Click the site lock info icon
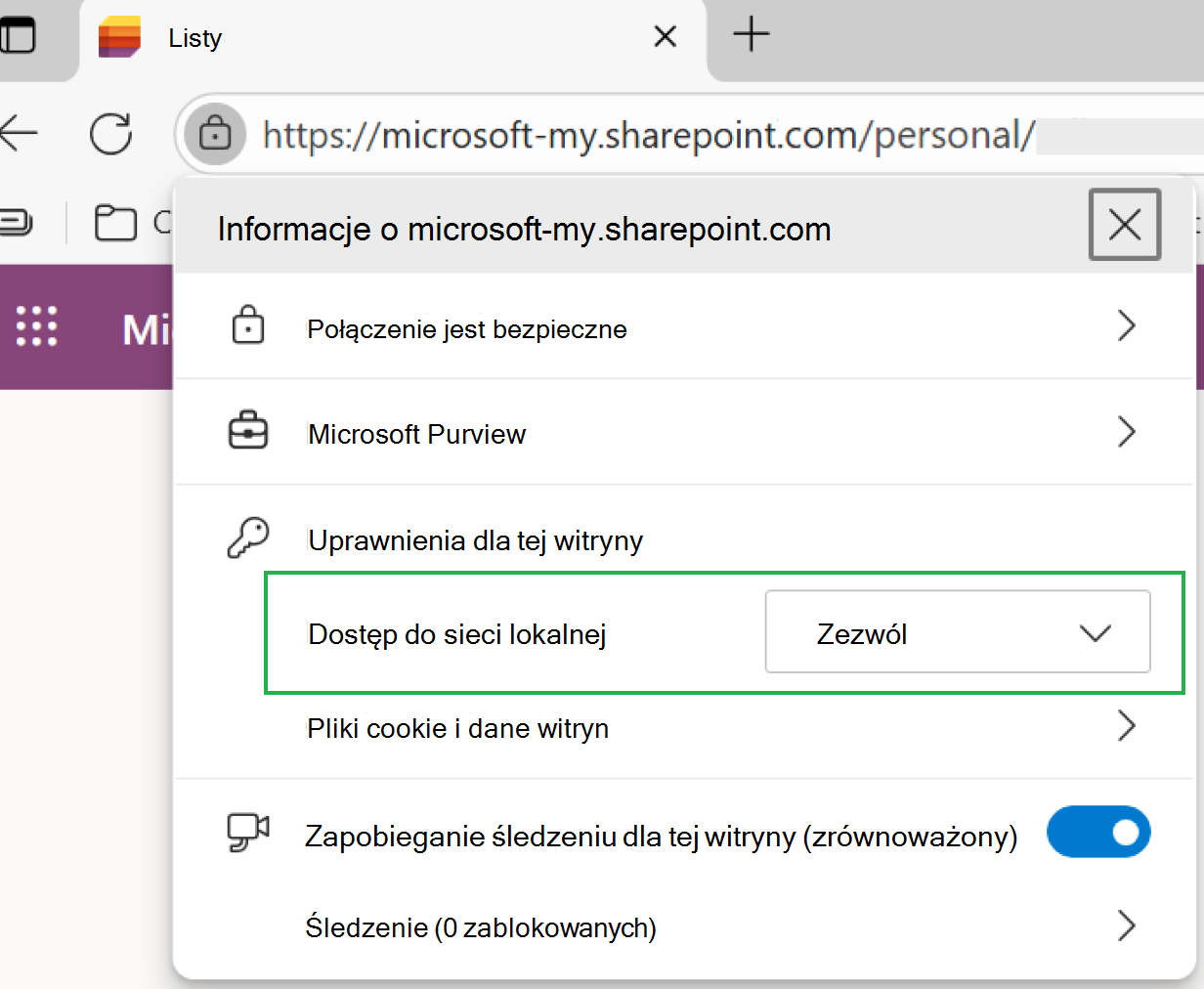 pos(215,134)
